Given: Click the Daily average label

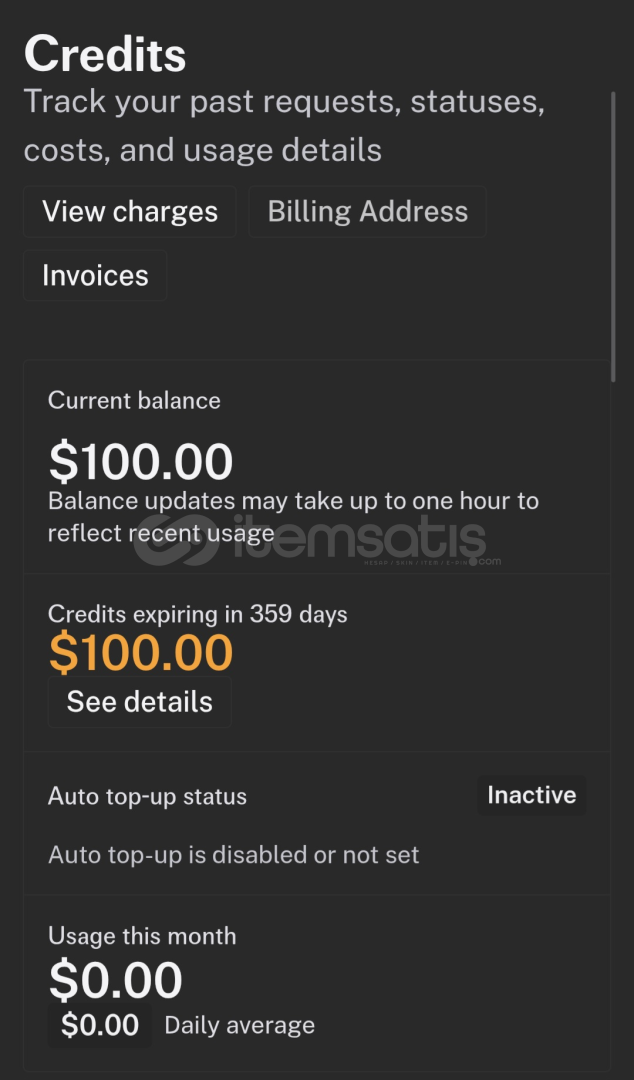Looking at the screenshot, I should tap(239, 1025).
